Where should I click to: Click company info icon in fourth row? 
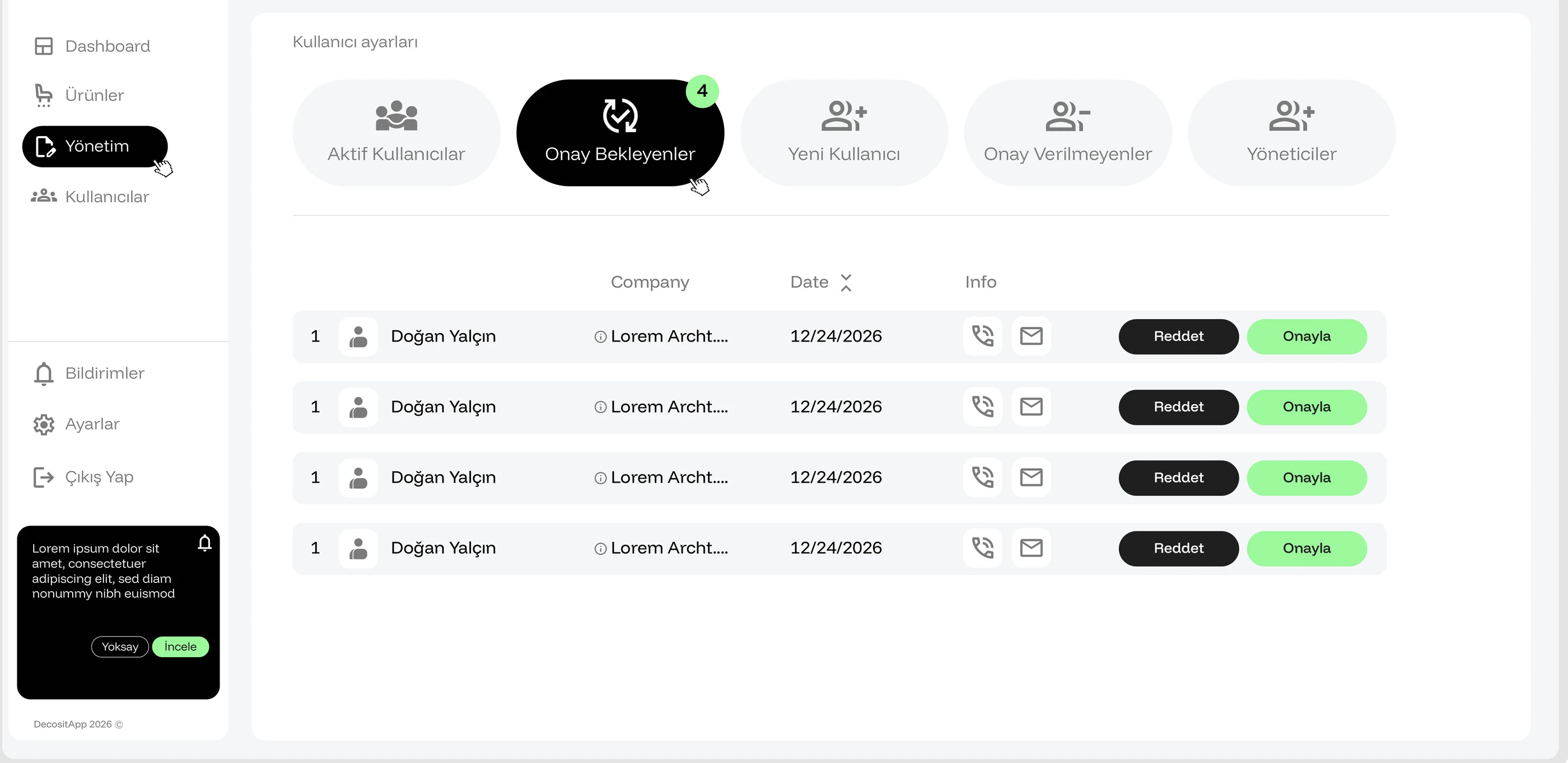pos(600,548)
